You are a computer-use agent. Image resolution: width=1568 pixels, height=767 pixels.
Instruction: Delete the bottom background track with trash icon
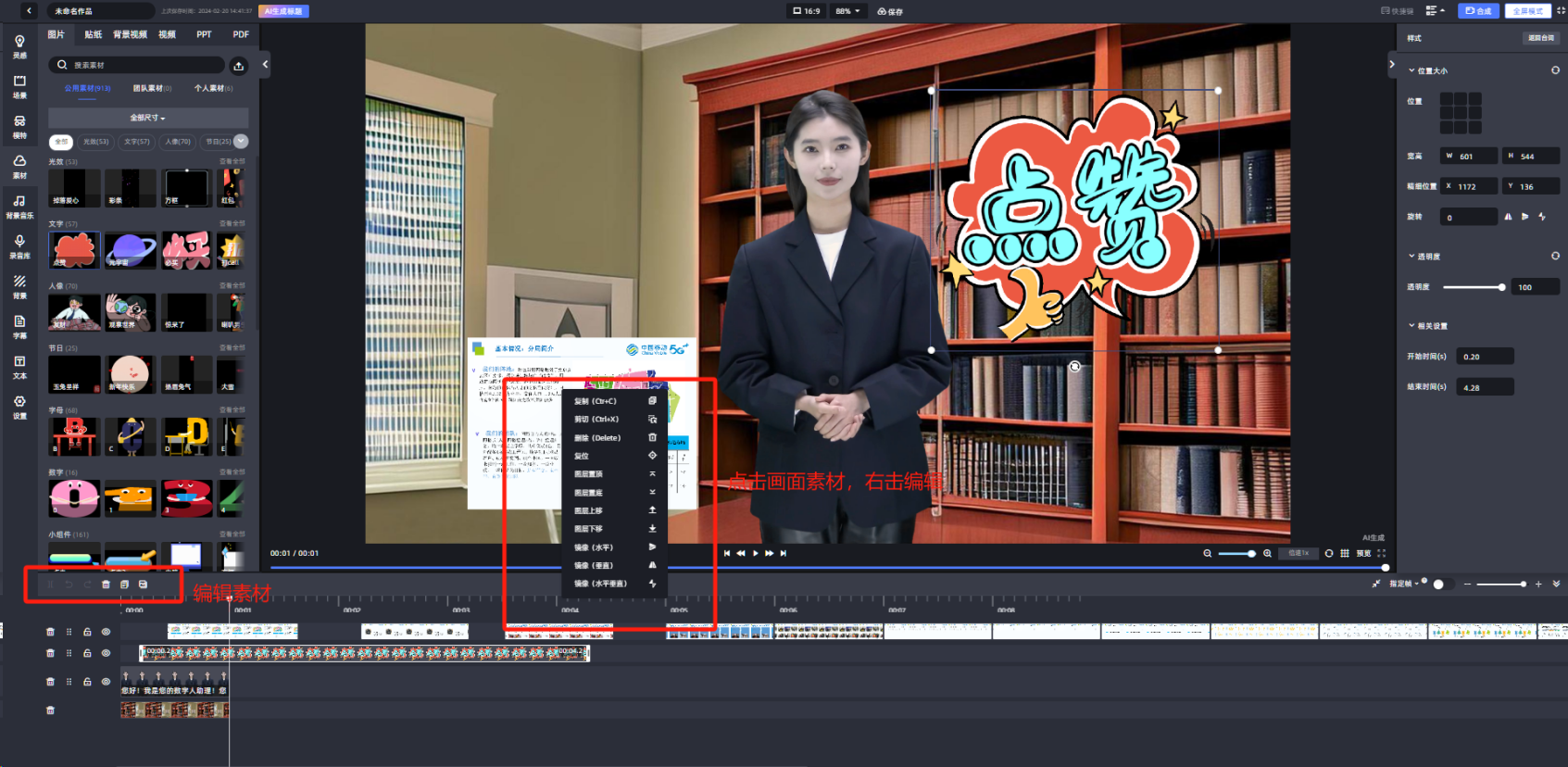coord(50,710)
